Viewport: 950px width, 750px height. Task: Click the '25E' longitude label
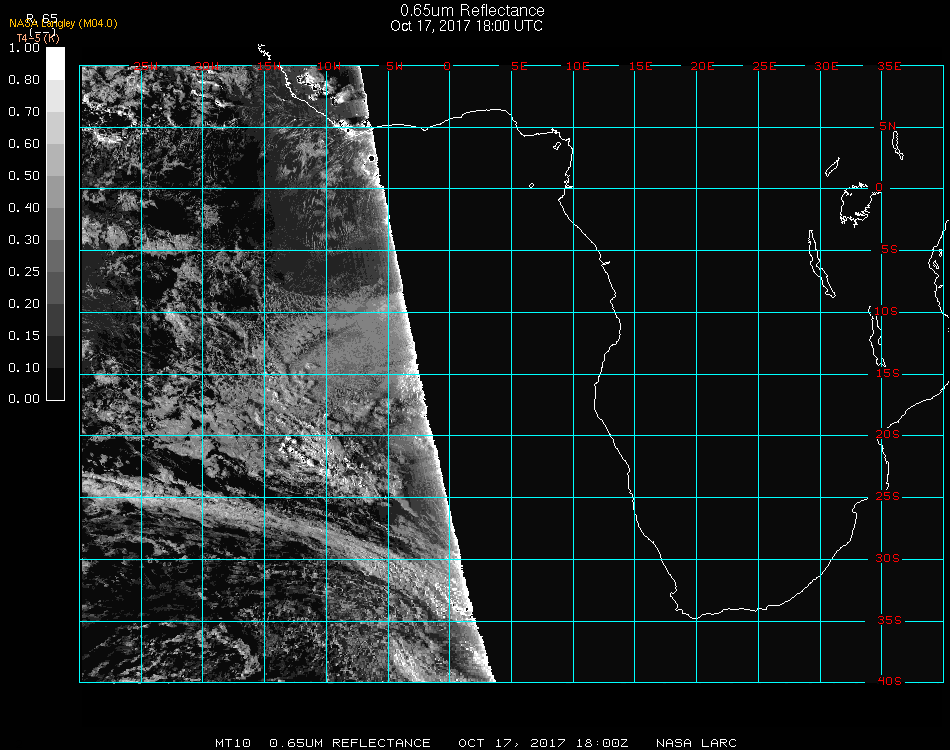764,66
